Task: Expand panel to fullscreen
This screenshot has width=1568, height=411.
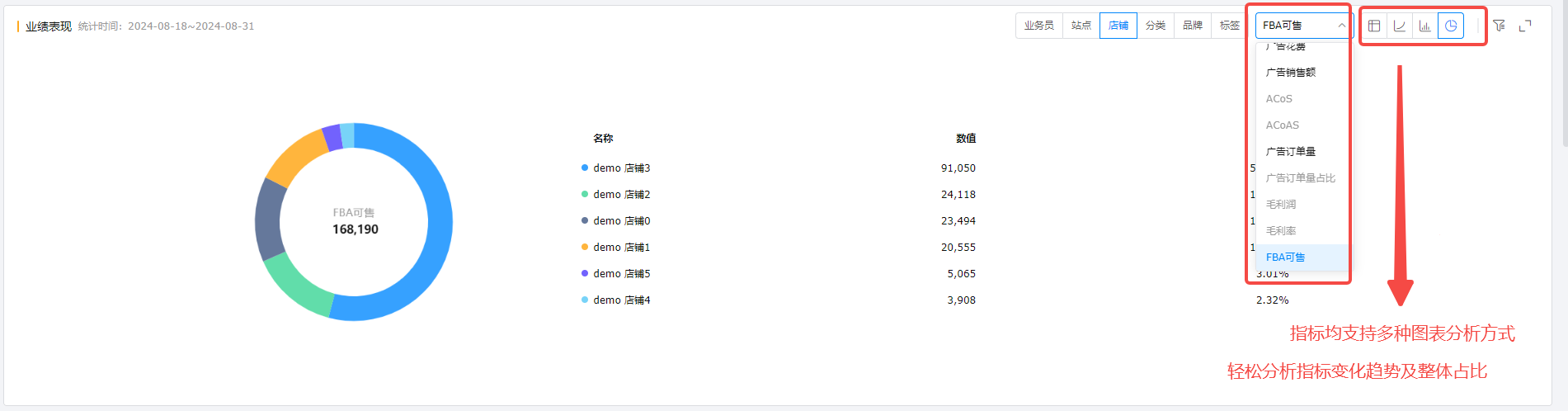Action: coord(1525,26)
